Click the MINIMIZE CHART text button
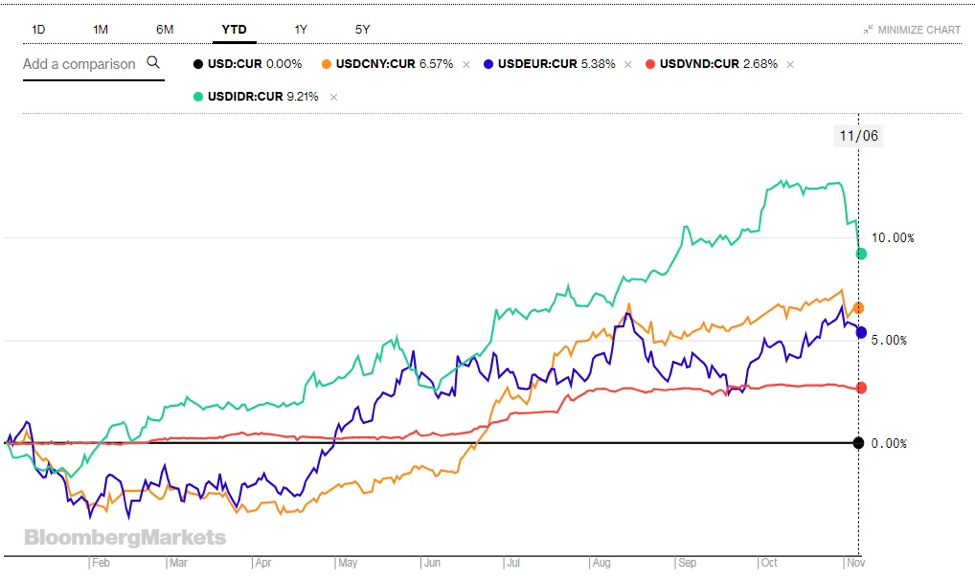975x580 pixels. pos(919,30)
